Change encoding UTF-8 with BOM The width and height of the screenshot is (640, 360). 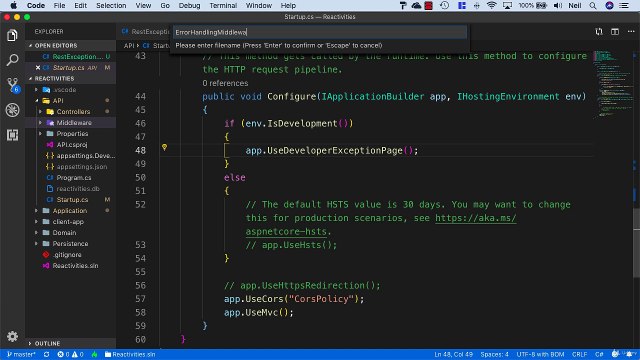tap(540, 354)
